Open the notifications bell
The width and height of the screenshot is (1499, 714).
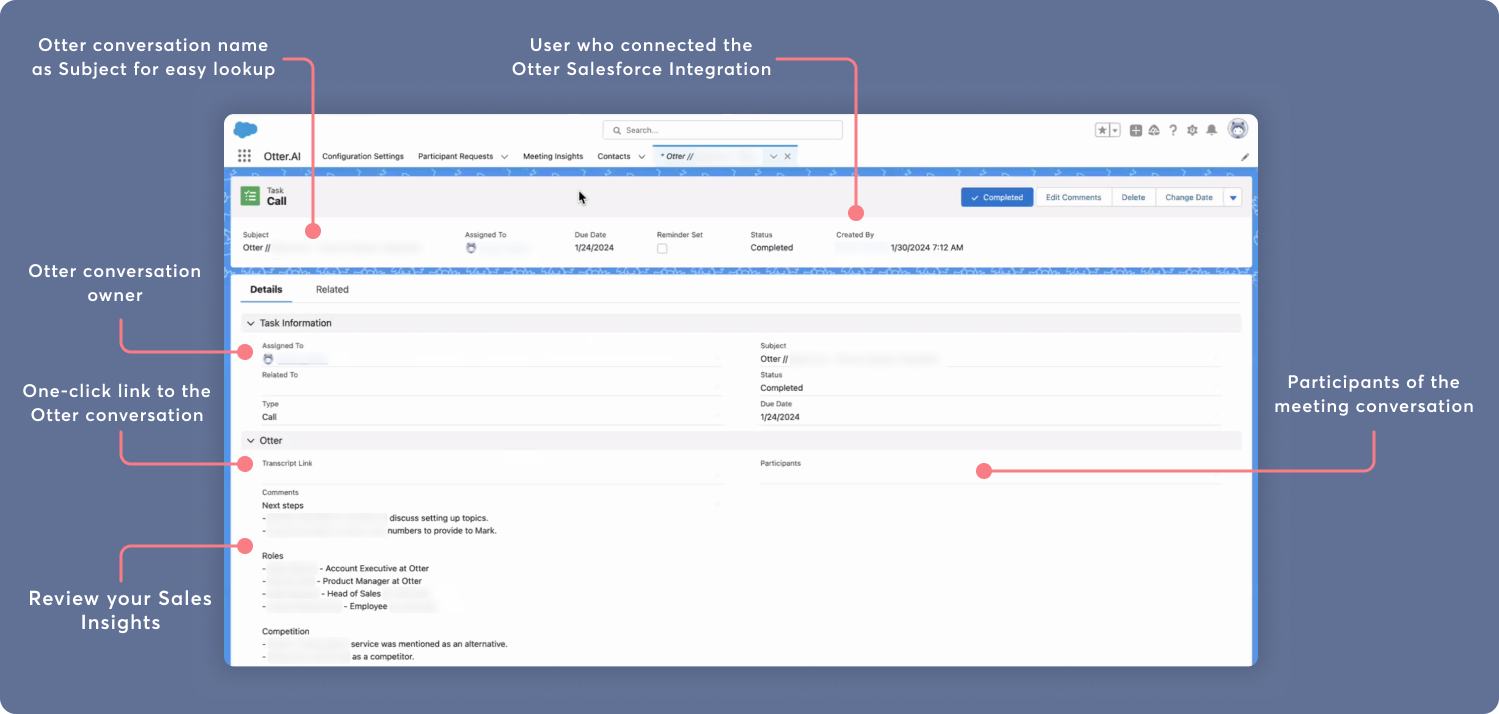click(1211, 130)
